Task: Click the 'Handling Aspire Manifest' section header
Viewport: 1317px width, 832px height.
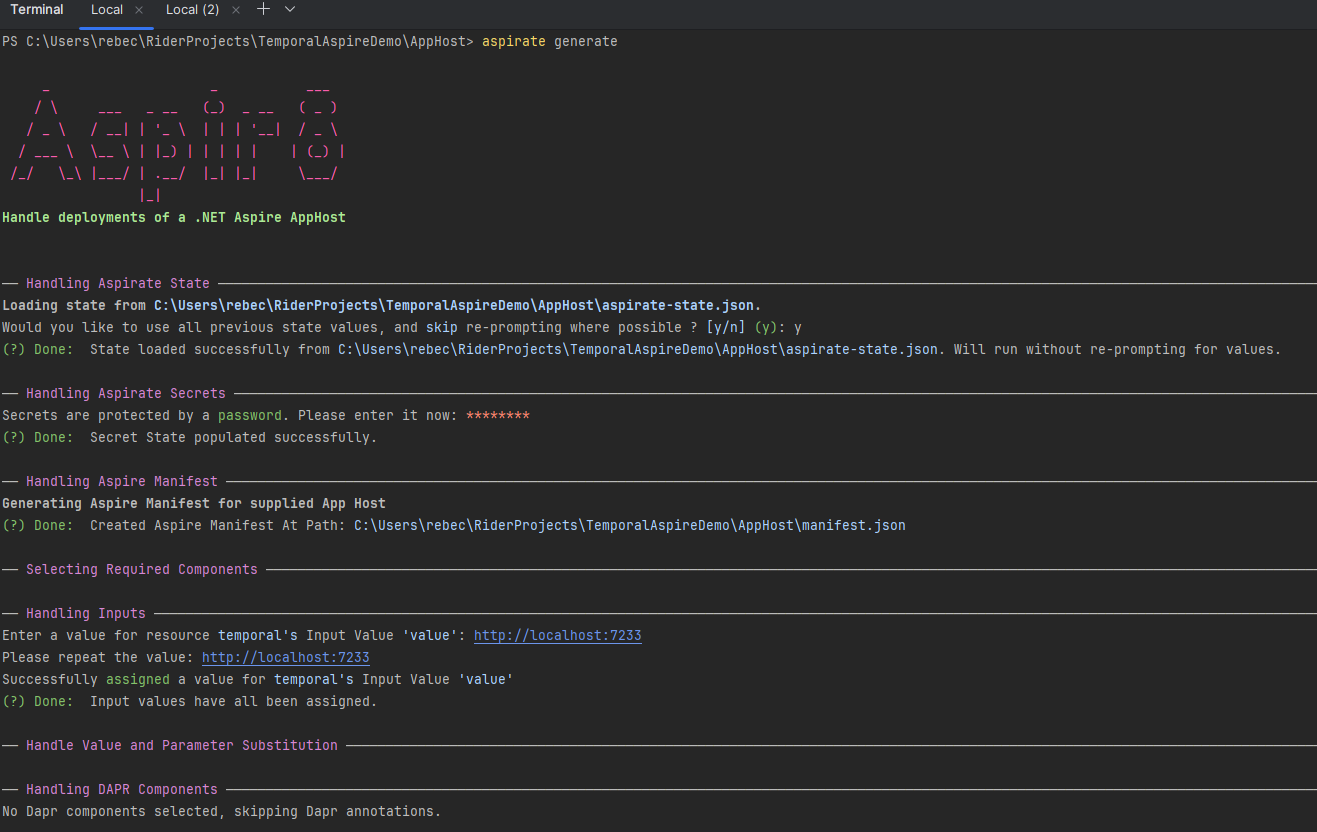Action: click(122, 482)
